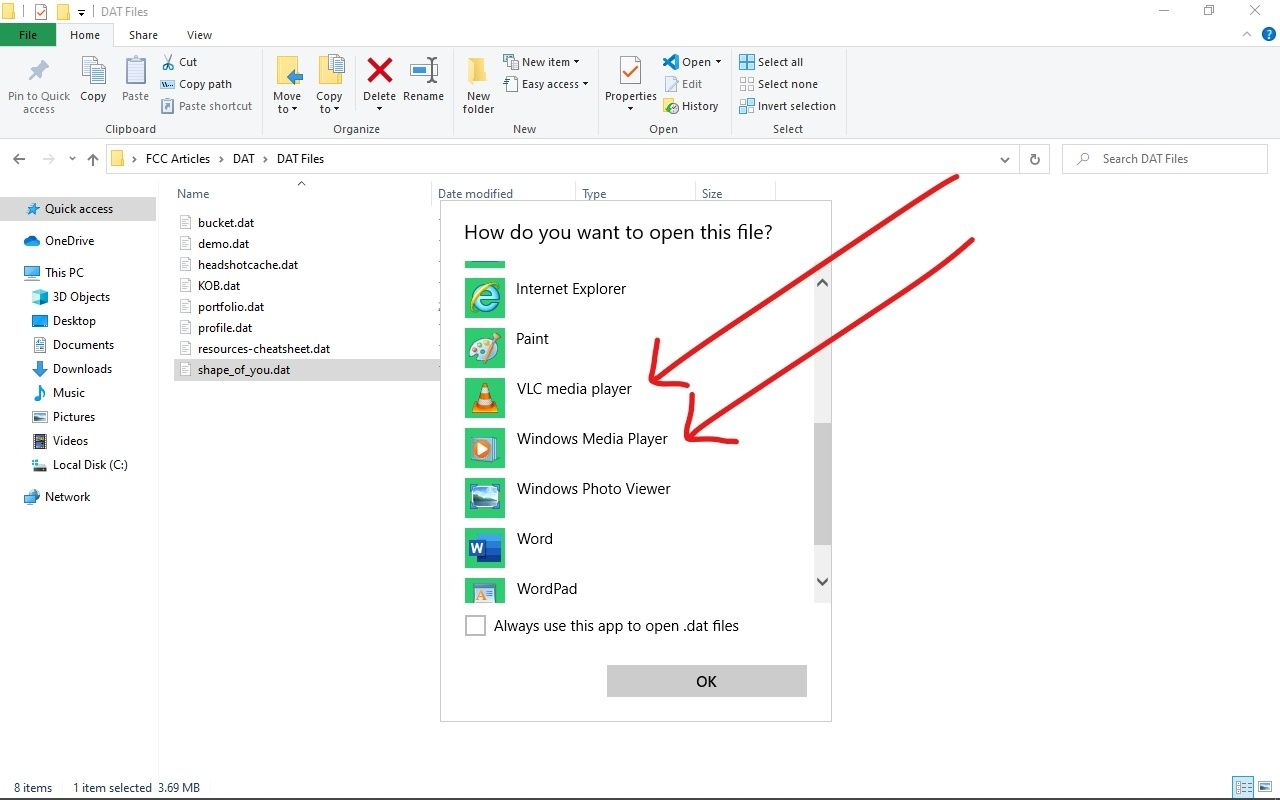This screenshot has height=800, width=1280.
Task: Click the New folder button
Action: [x=477, y=84]
